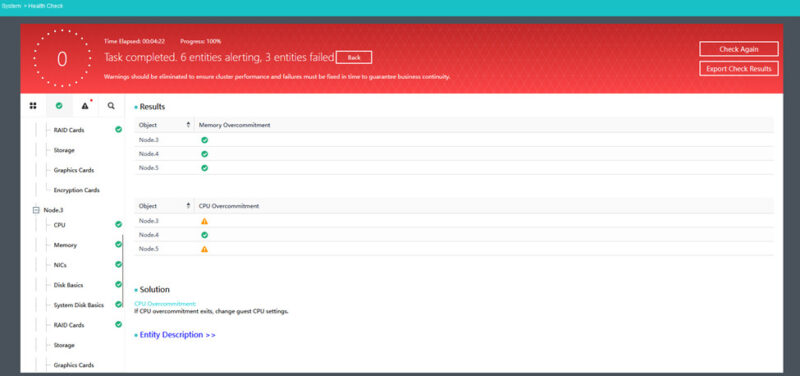800x376 pixels.
Task: Select NICs under Node.3
Action: [60, 265]
